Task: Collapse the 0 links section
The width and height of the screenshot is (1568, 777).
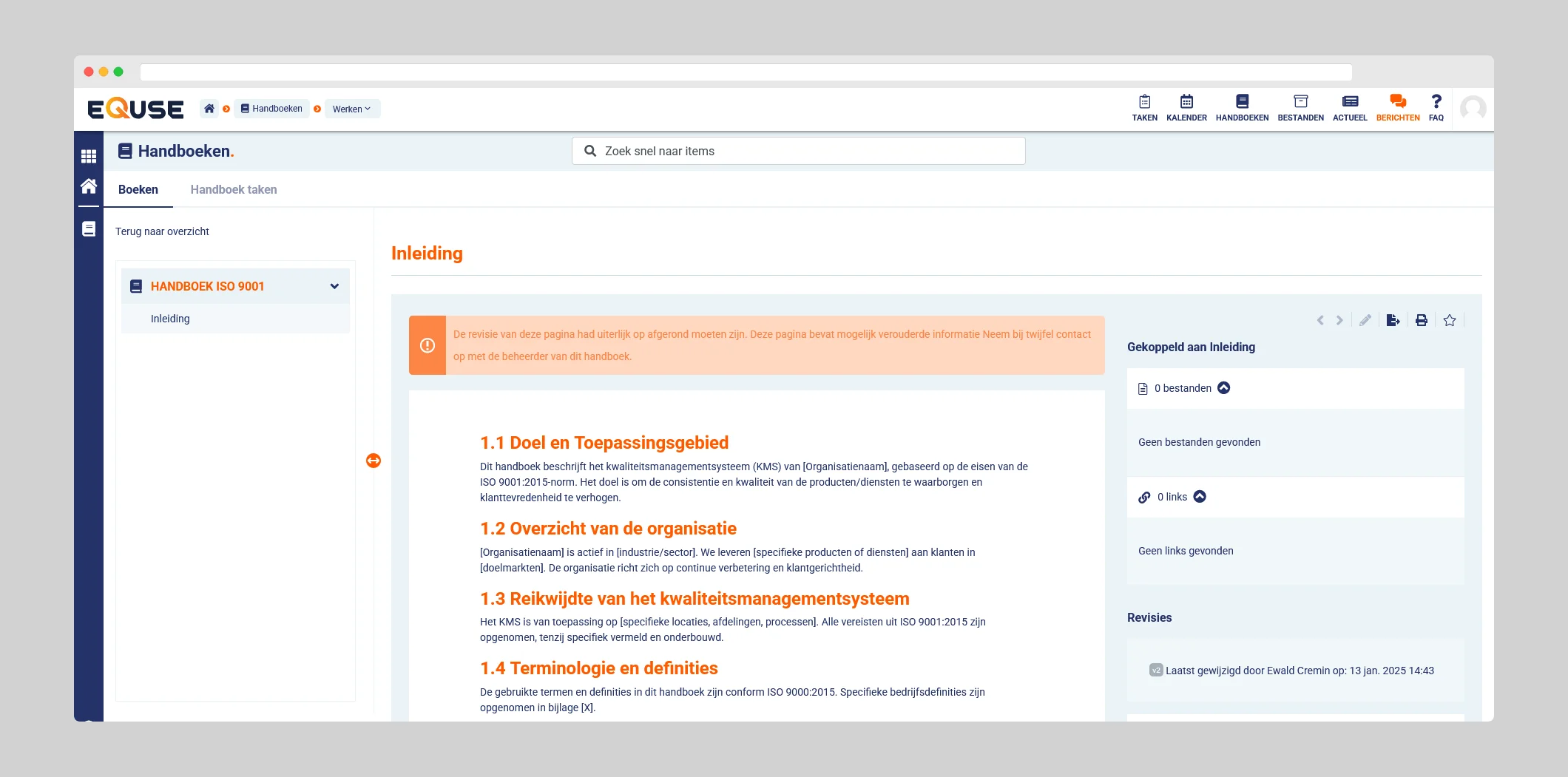Action: (x=1200, y=497)
